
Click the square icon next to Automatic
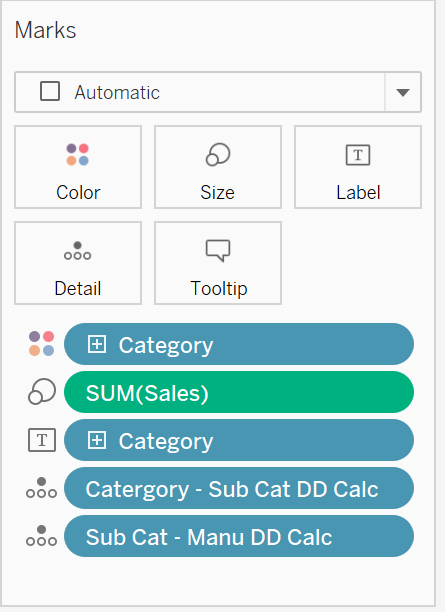[50, 91]
